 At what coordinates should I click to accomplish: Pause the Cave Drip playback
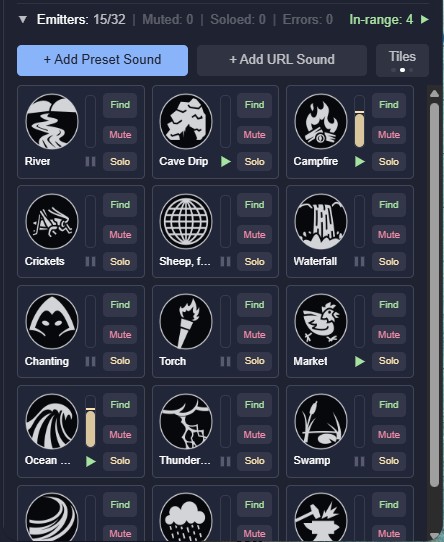click(226, 161)
